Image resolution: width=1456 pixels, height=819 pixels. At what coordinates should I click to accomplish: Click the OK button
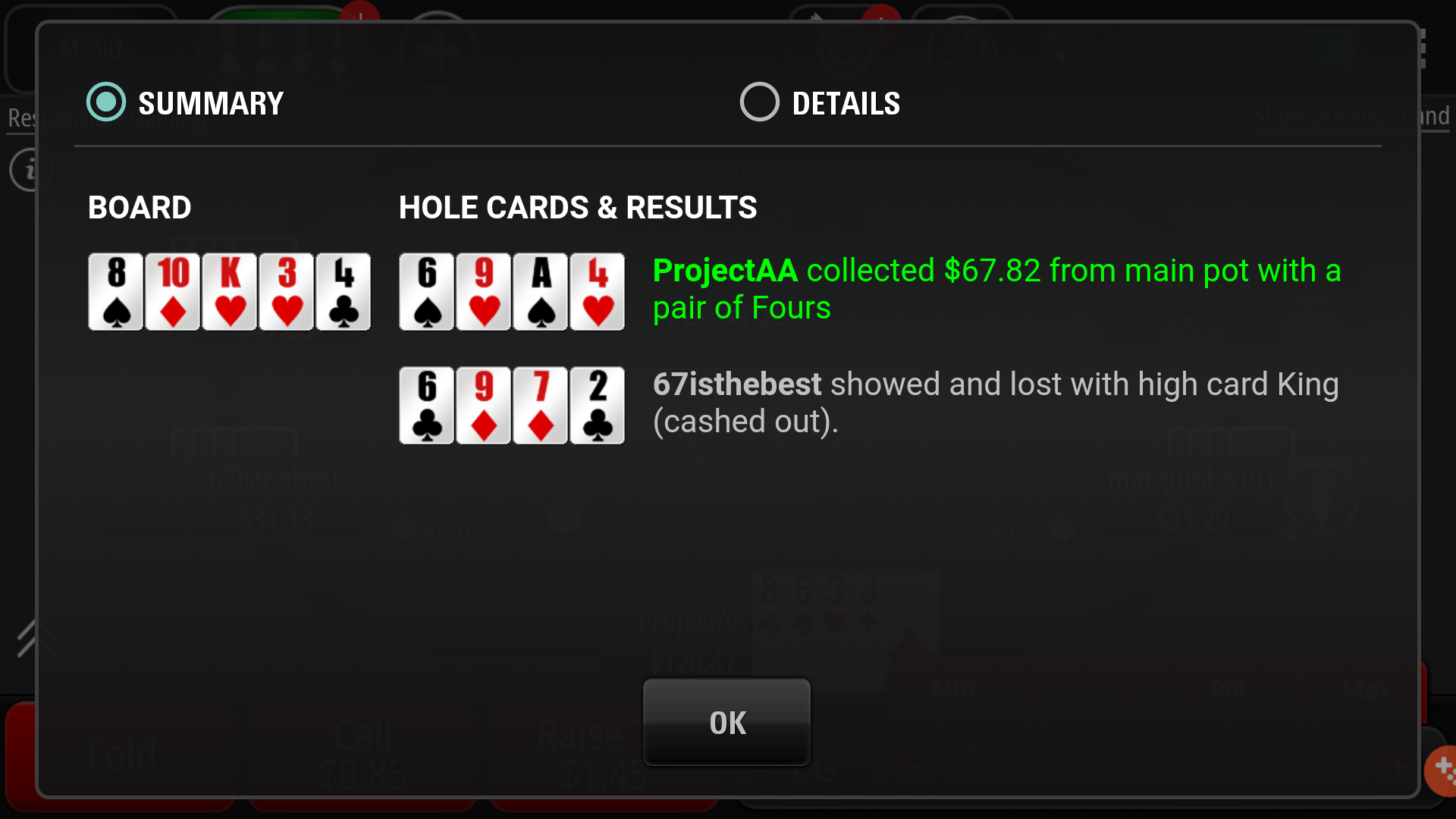[x=726, y=722]
